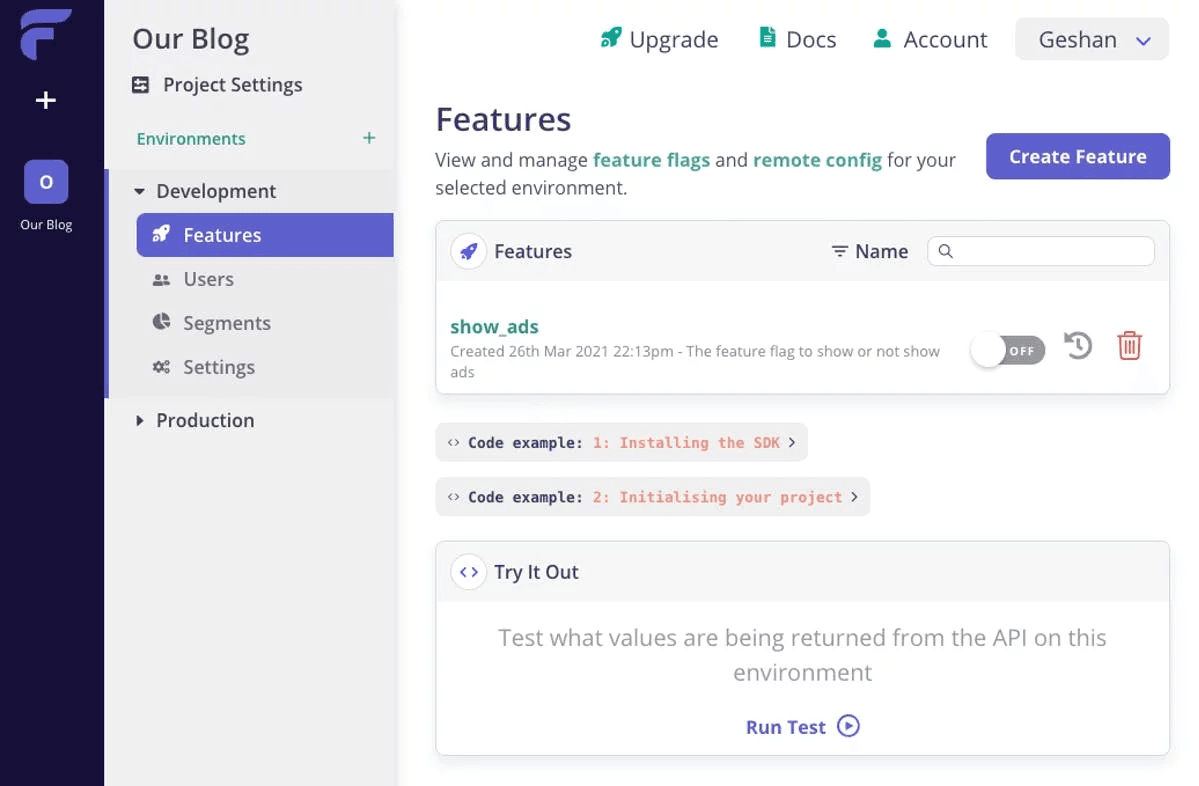The image size is (1199, 786).
Task: Click the Try It Out code icon
Action: tap(469, 572)
